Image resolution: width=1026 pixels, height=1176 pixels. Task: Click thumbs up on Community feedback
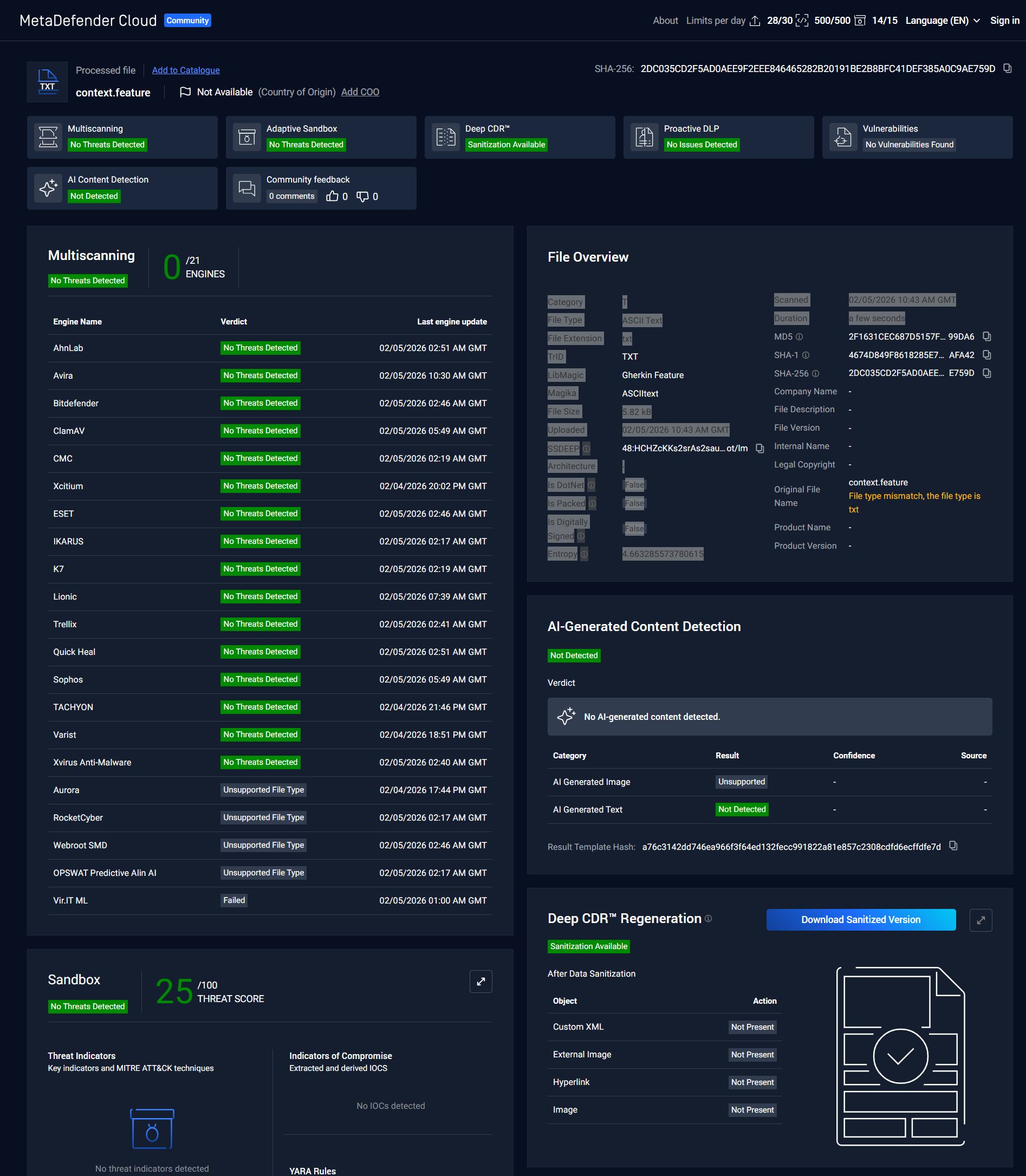click(x=332, y=197)
